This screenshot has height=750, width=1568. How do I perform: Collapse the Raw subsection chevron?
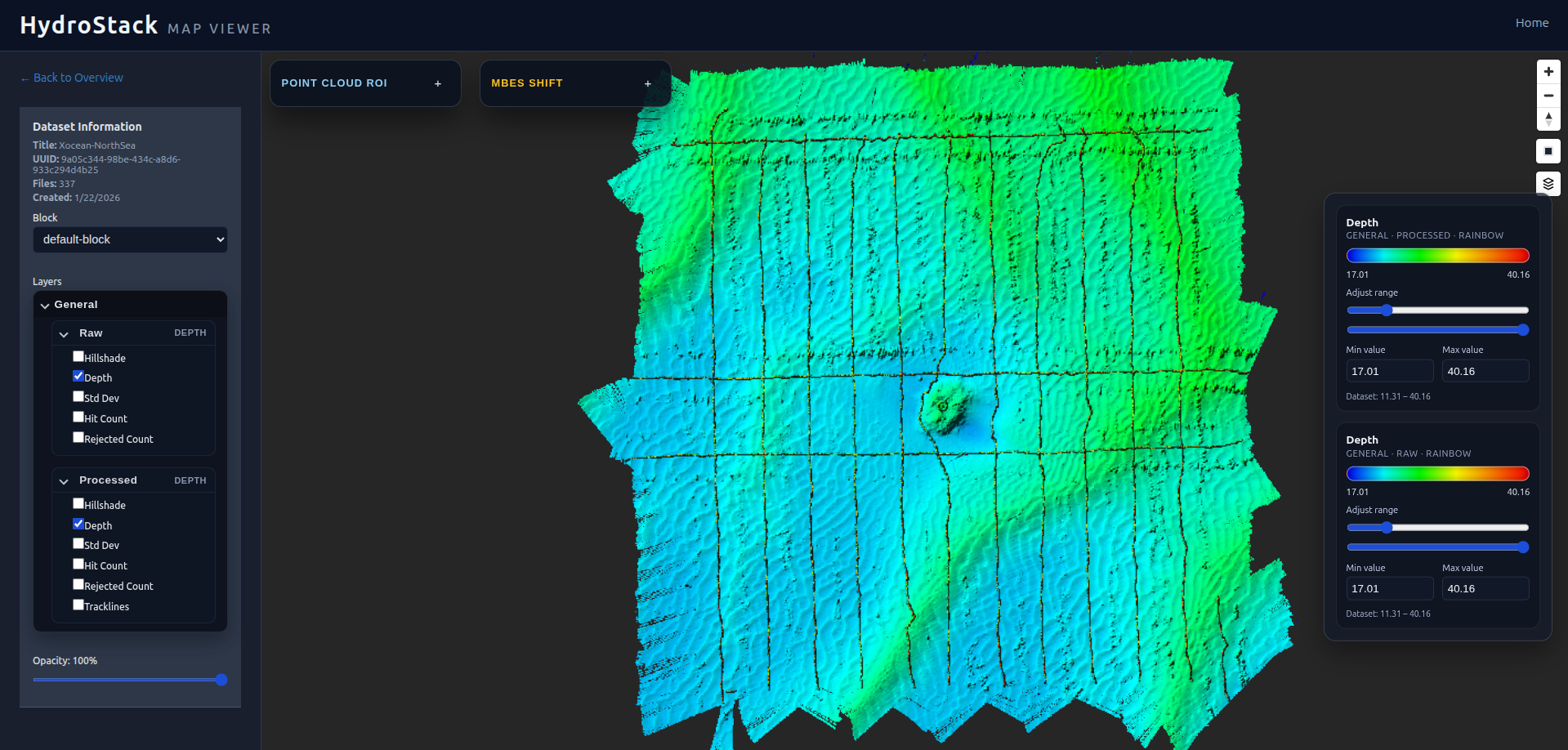[x=64, y=333]
